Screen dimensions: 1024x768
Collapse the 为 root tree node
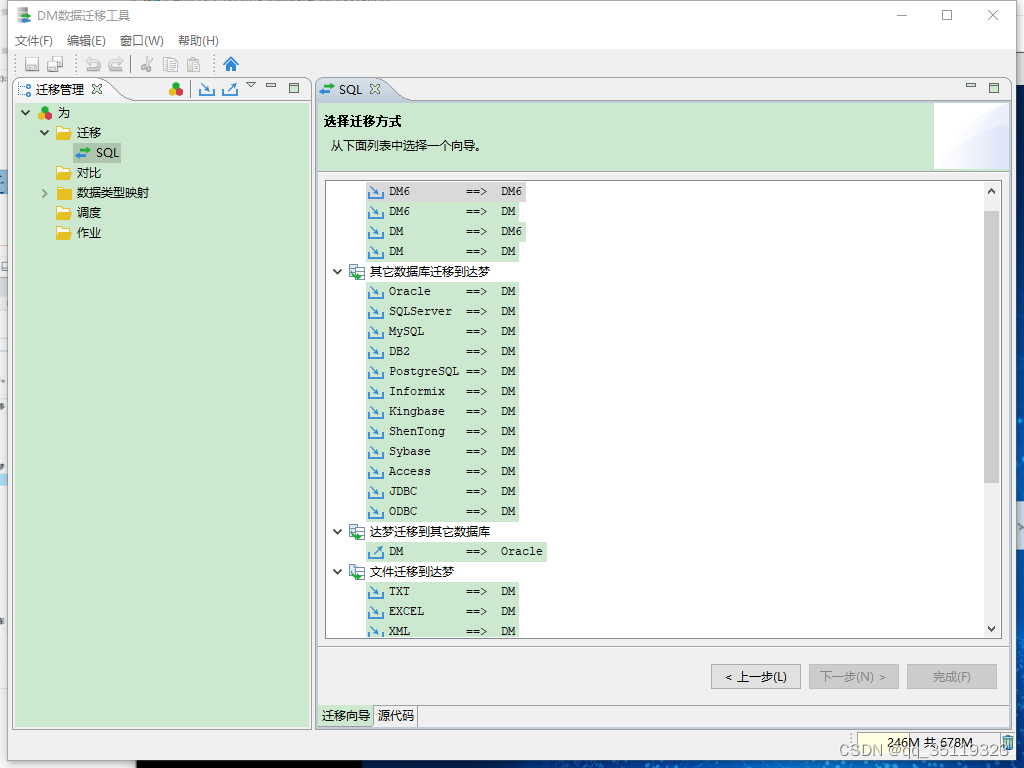pyautogui.click(x=25, y=113)
